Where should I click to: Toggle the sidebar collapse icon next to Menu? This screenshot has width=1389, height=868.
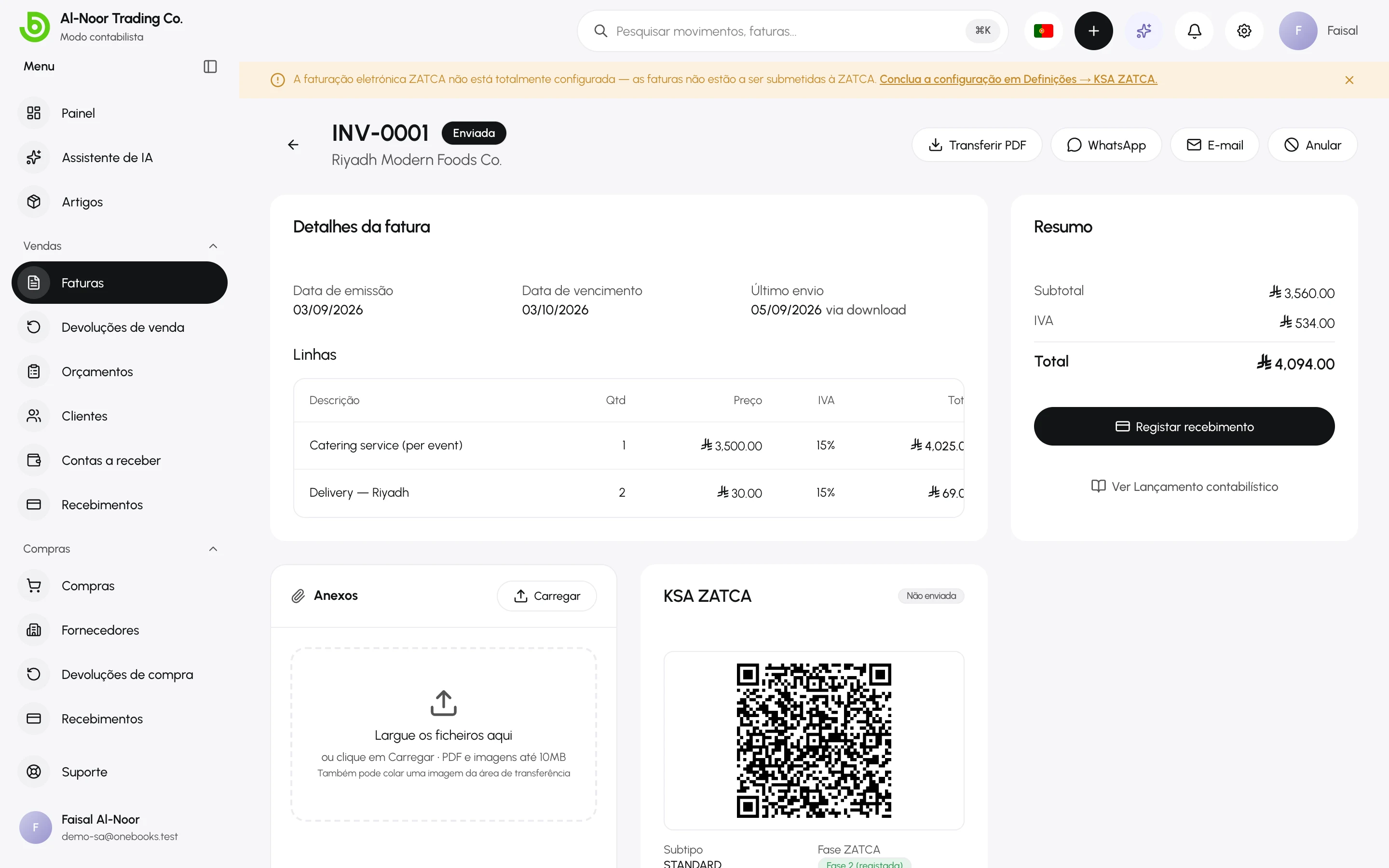tap(210, 67)
